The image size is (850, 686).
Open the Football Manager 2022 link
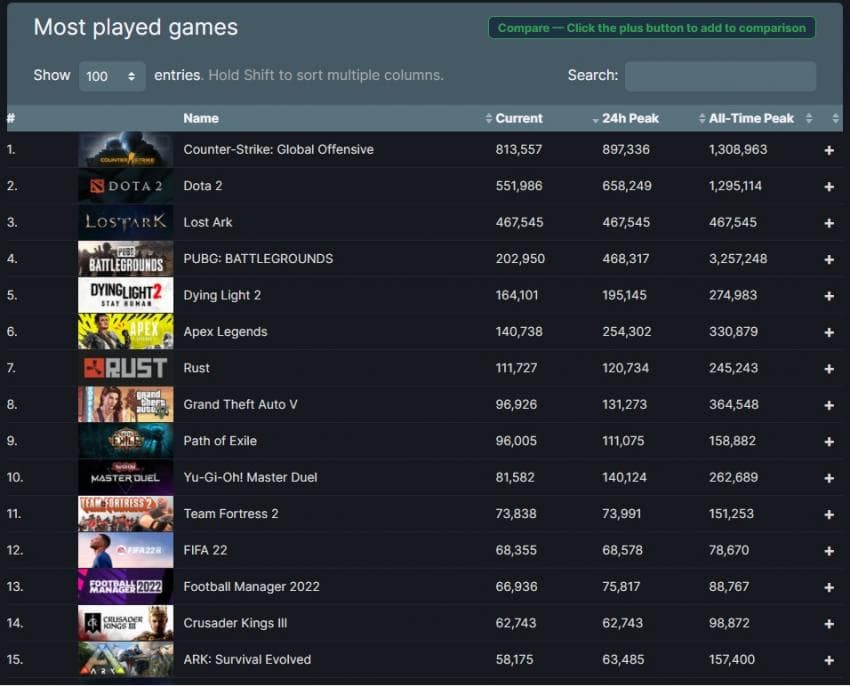pyautogui.click(x=252, y=587)
